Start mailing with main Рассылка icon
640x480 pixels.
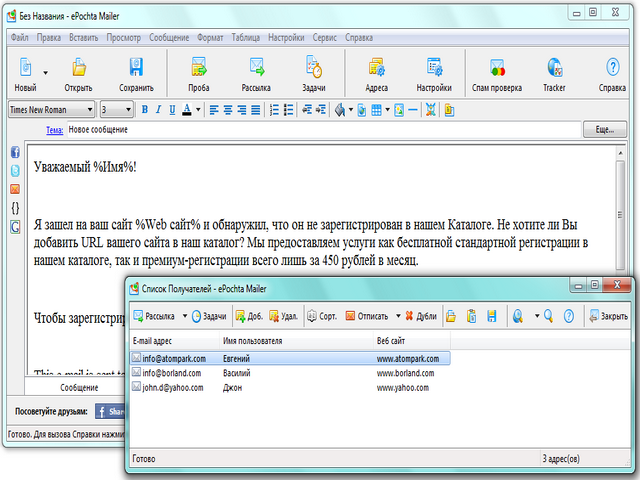pos(256,67)
